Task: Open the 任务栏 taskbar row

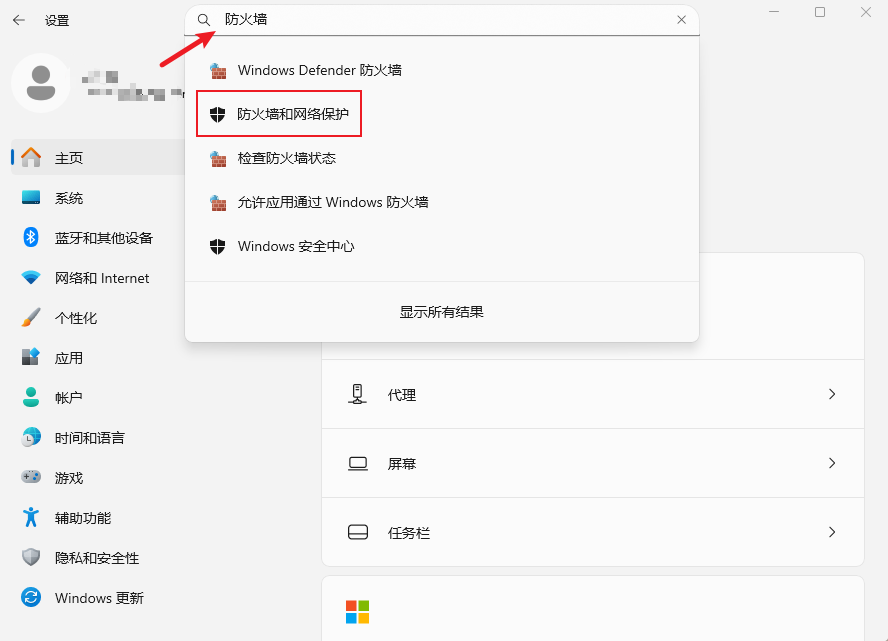Action: pyautogui.click(x=593, y=532)
